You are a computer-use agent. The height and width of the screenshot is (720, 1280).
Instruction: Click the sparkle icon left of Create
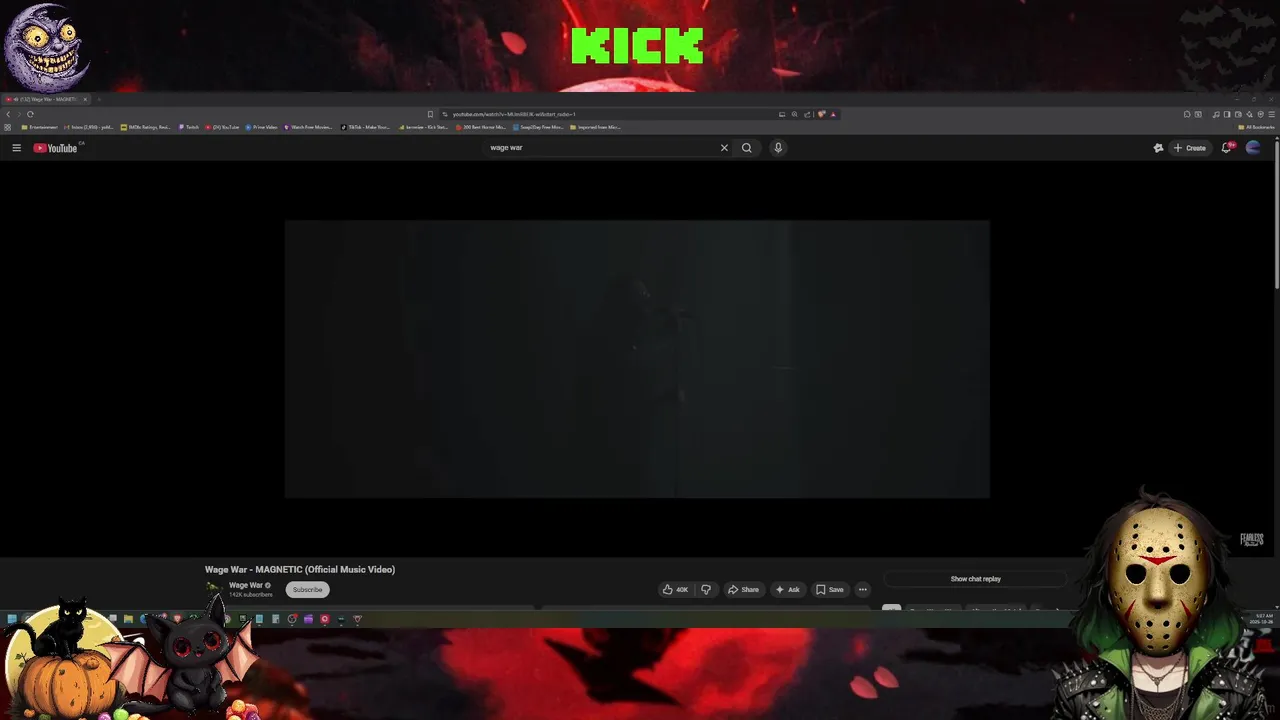point(1158,148)
